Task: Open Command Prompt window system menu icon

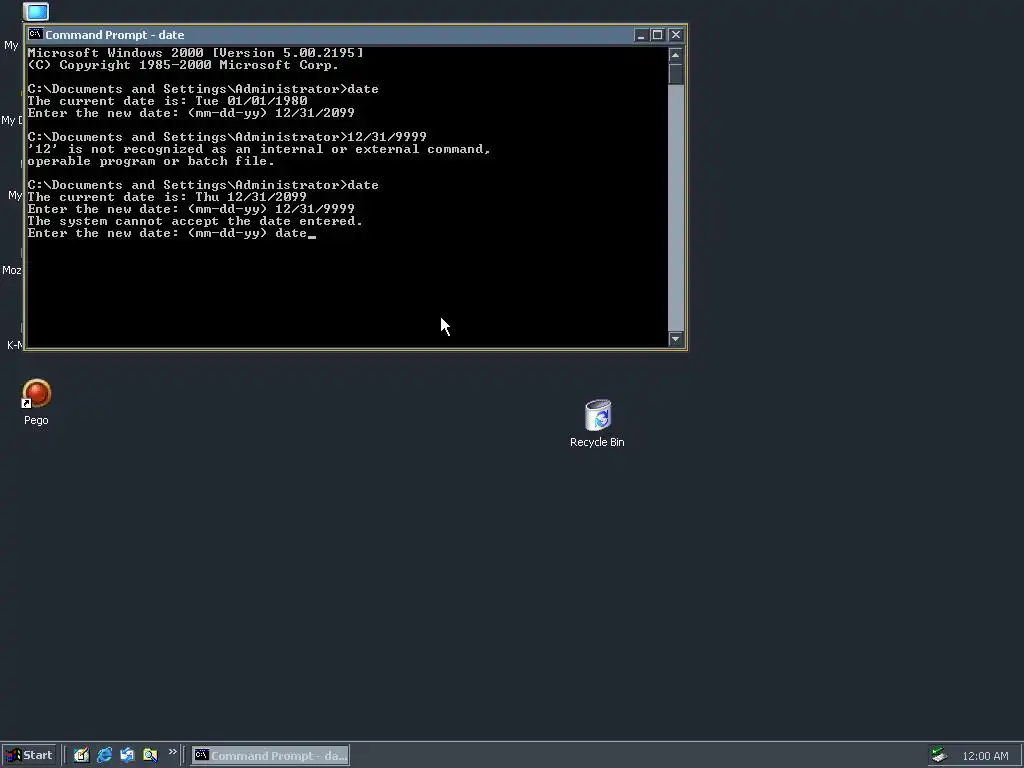Action: point(35,35)
